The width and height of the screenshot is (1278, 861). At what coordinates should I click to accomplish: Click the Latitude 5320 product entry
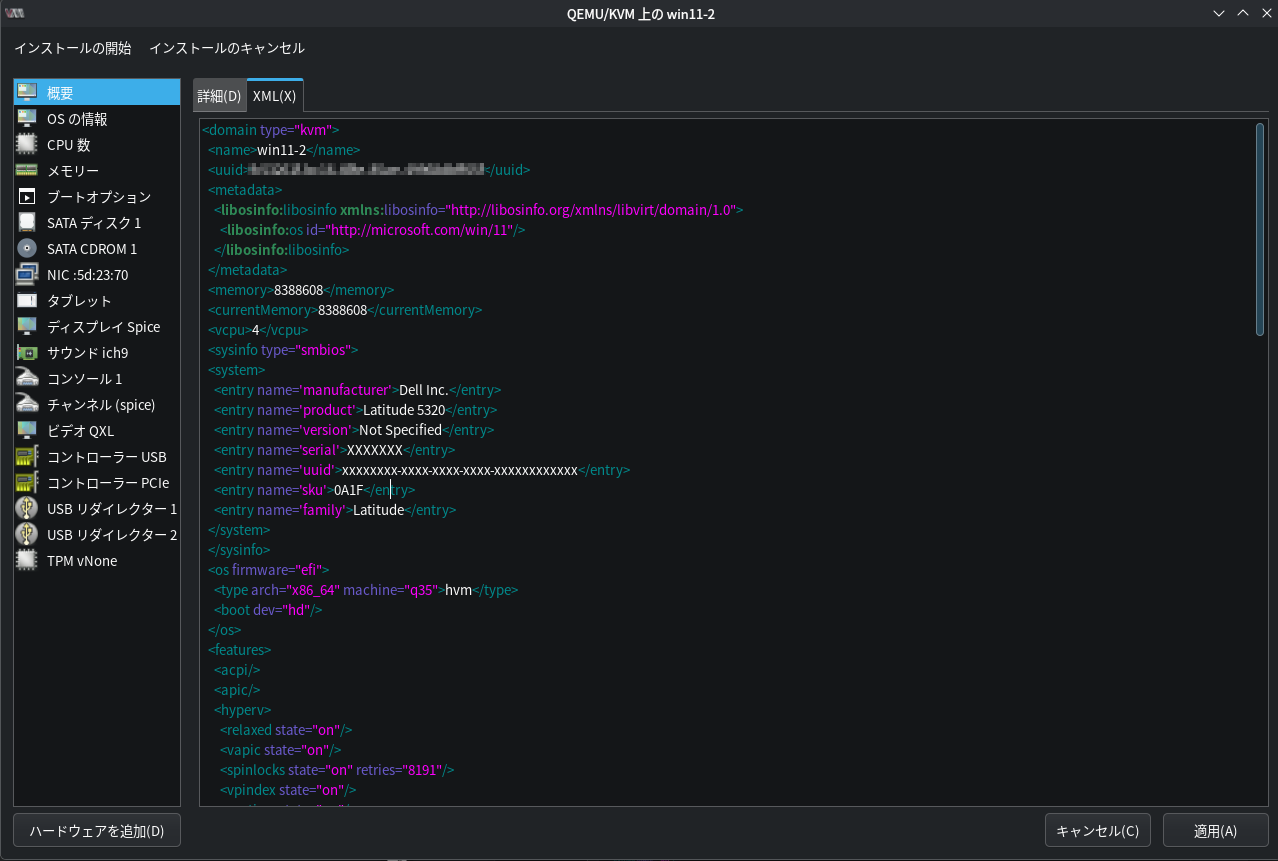[355, 410]
